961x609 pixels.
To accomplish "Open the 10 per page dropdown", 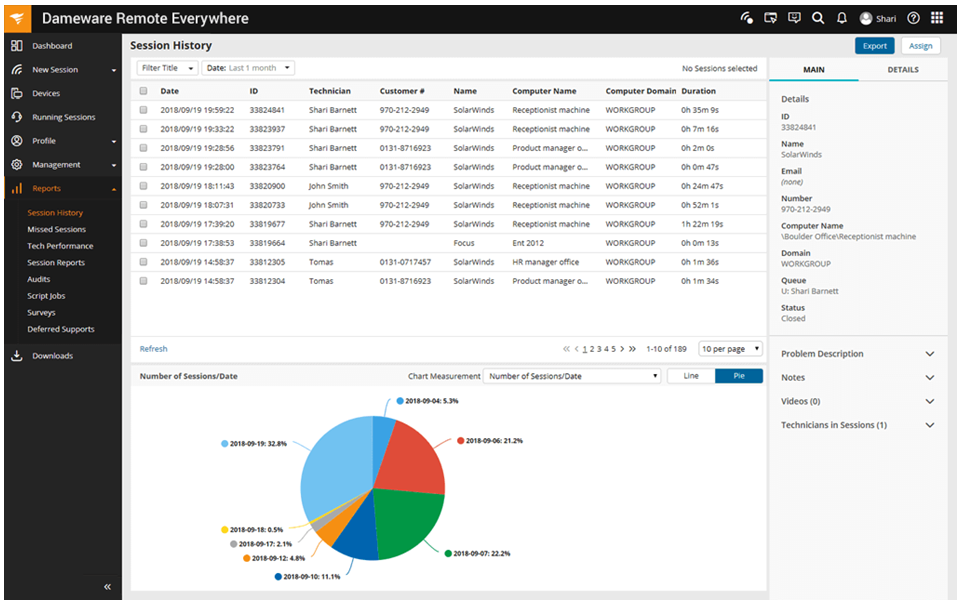I will [x=731, y=349].
